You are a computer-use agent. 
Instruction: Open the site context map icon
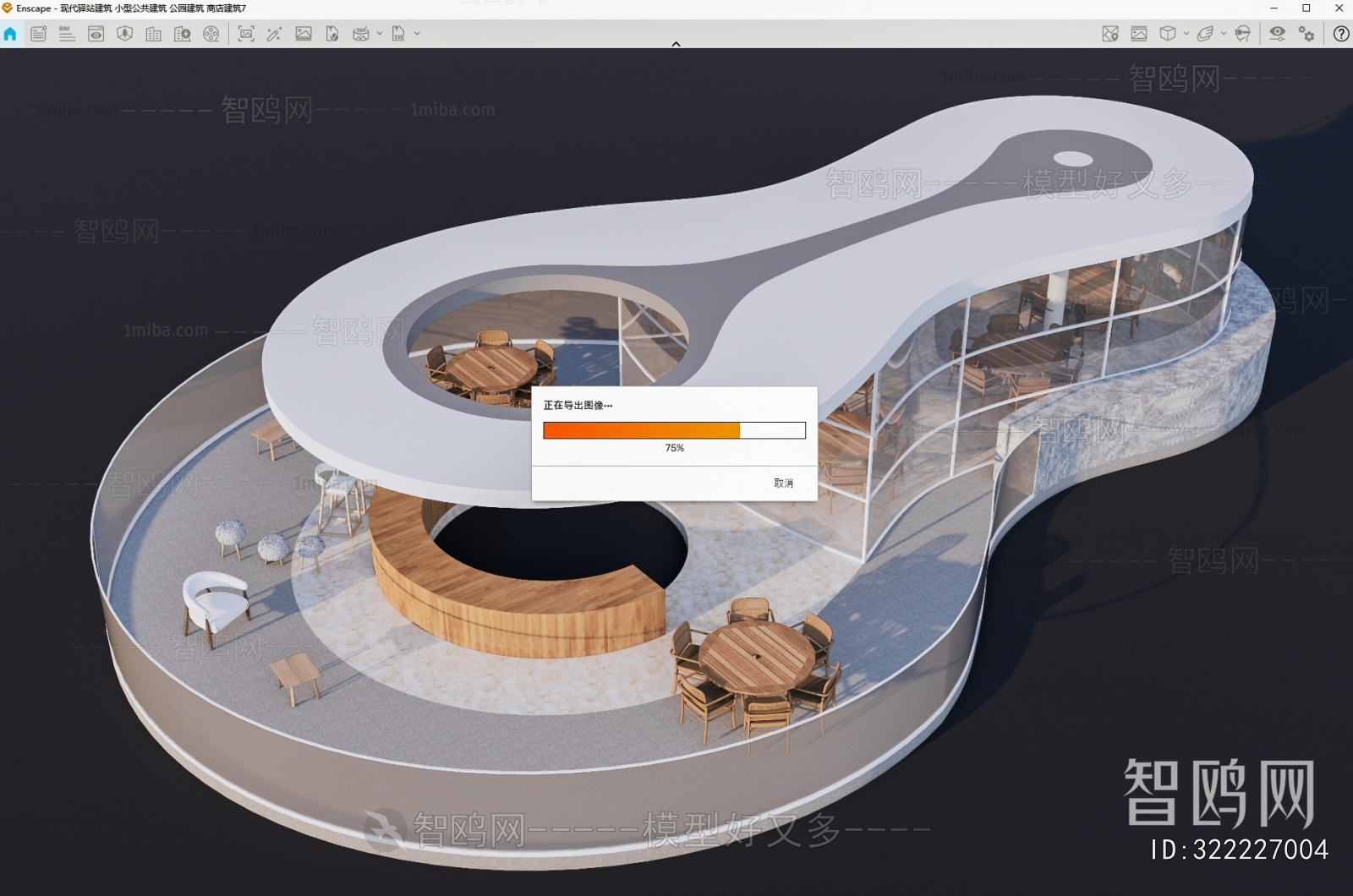[1110, 34]
